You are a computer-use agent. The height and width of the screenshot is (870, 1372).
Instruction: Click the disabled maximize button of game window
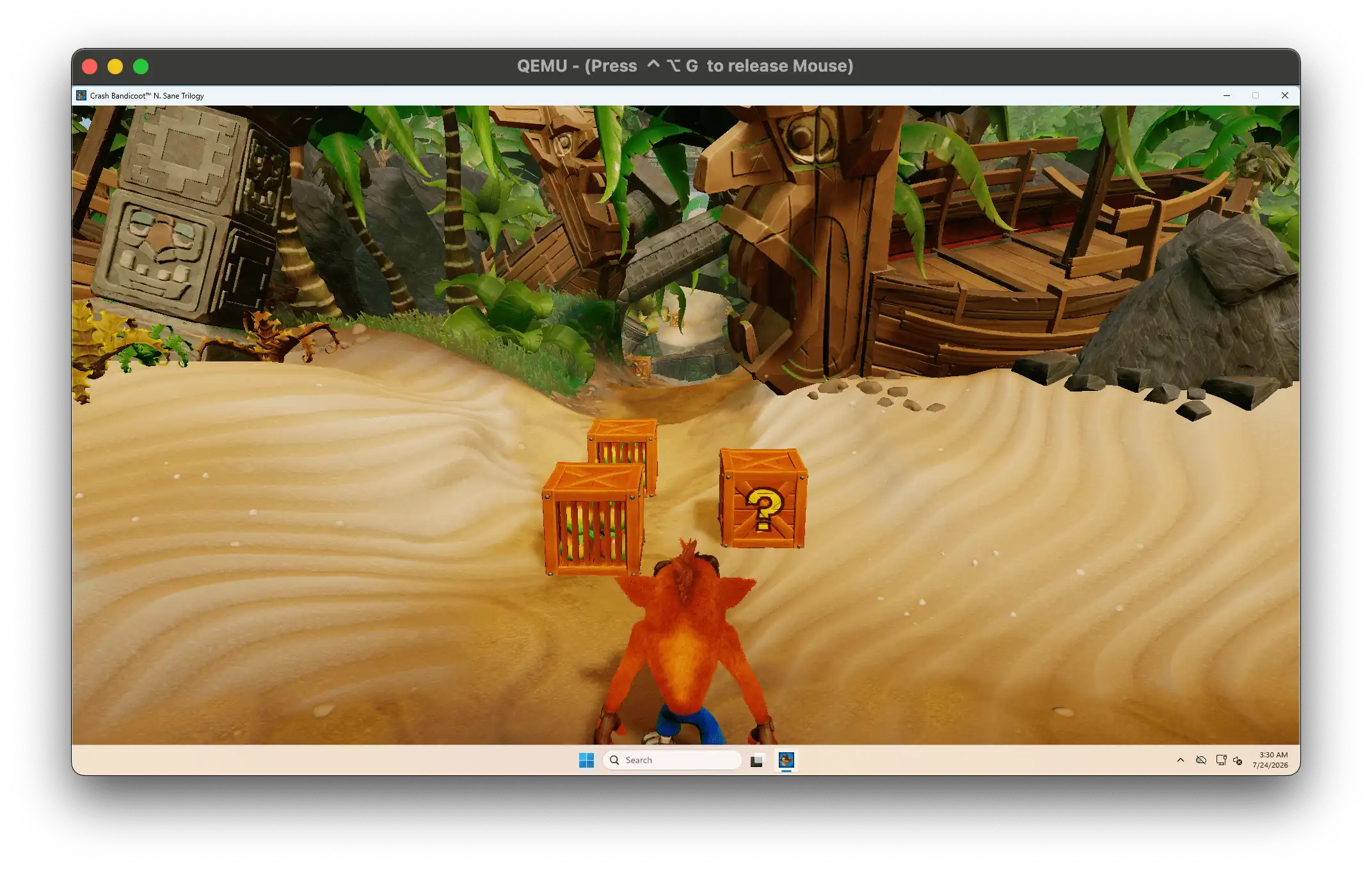tap(1256, 96)
